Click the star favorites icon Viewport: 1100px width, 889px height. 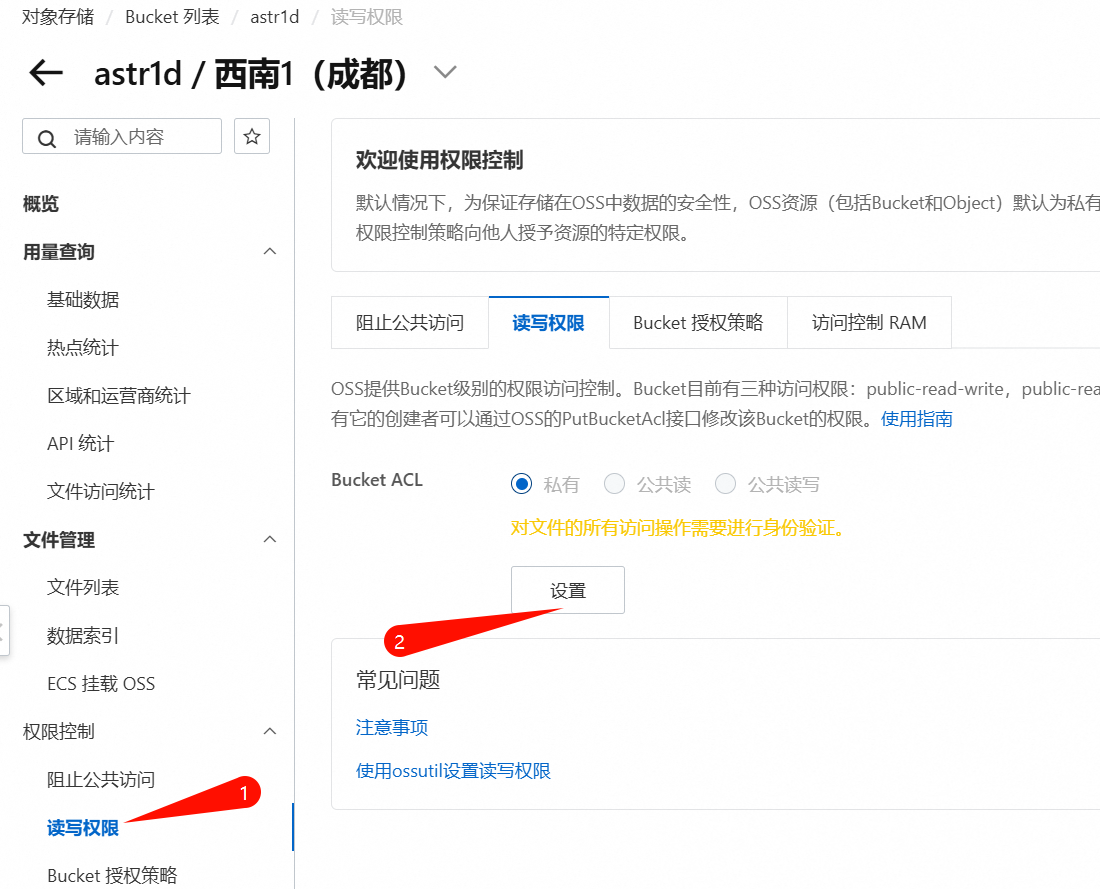(252, 136)
